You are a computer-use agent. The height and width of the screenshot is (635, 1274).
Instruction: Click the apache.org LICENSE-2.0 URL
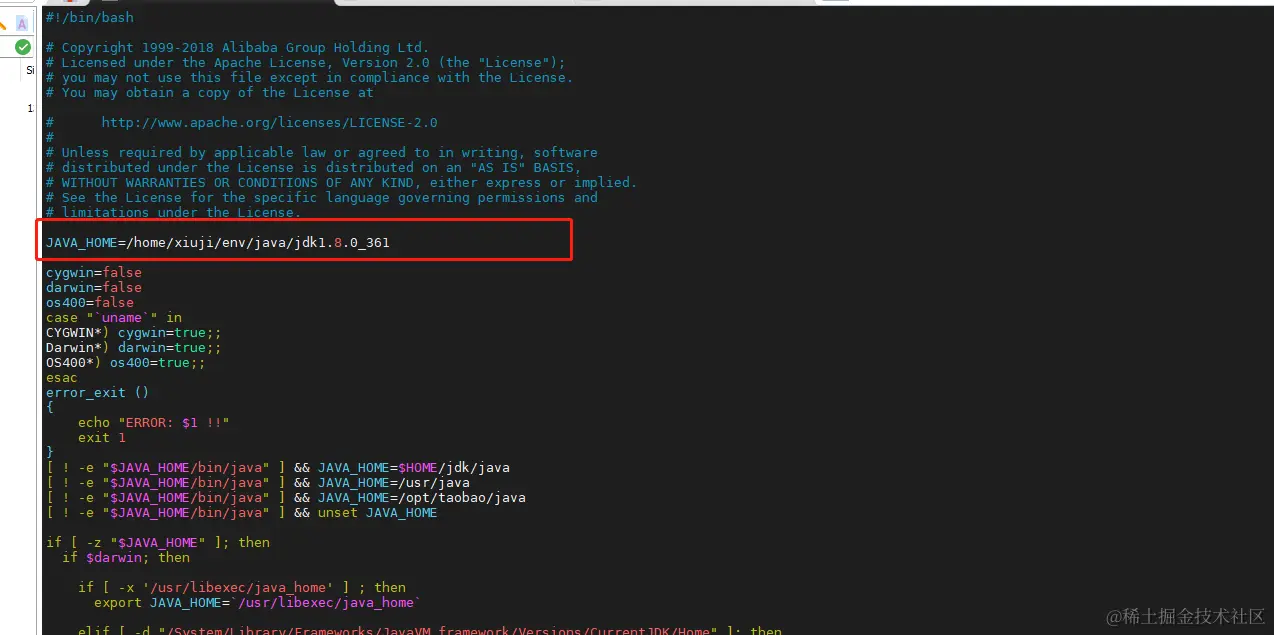click(269, 122)
